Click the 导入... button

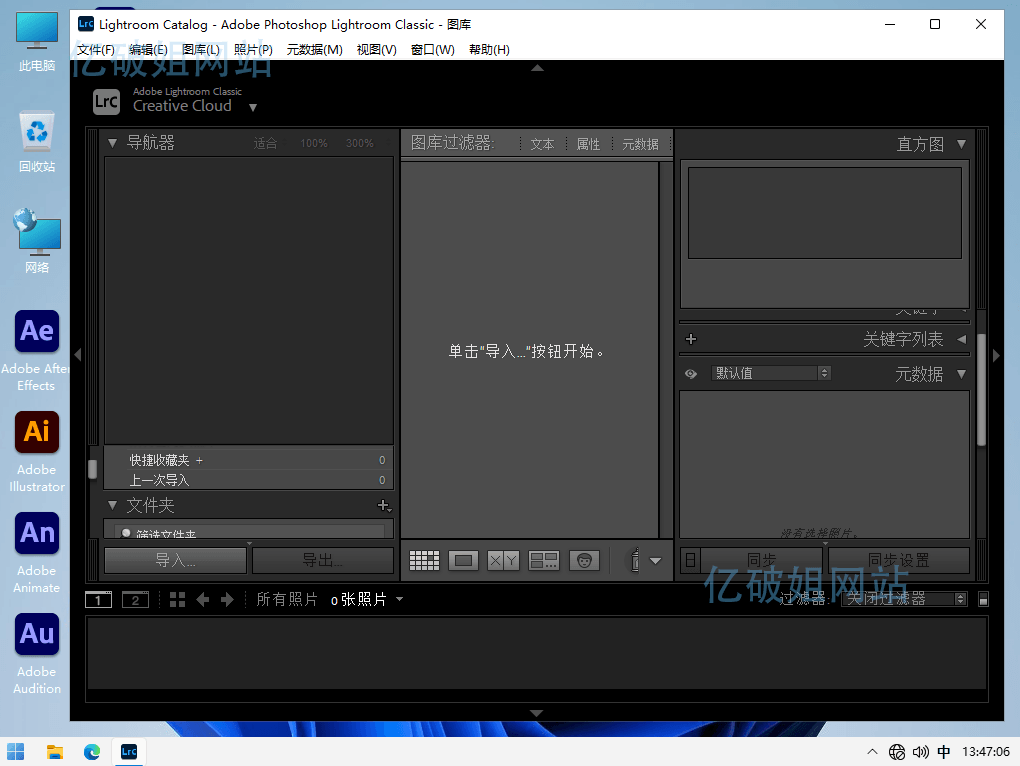tap(176, 560)
